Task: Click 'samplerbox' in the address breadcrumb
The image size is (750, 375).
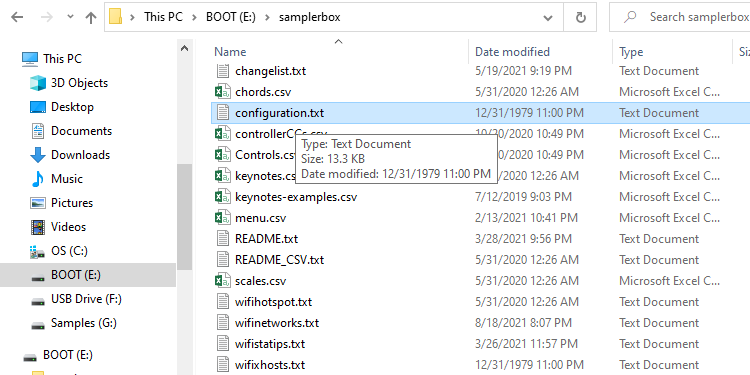Action: pos(309,17)
